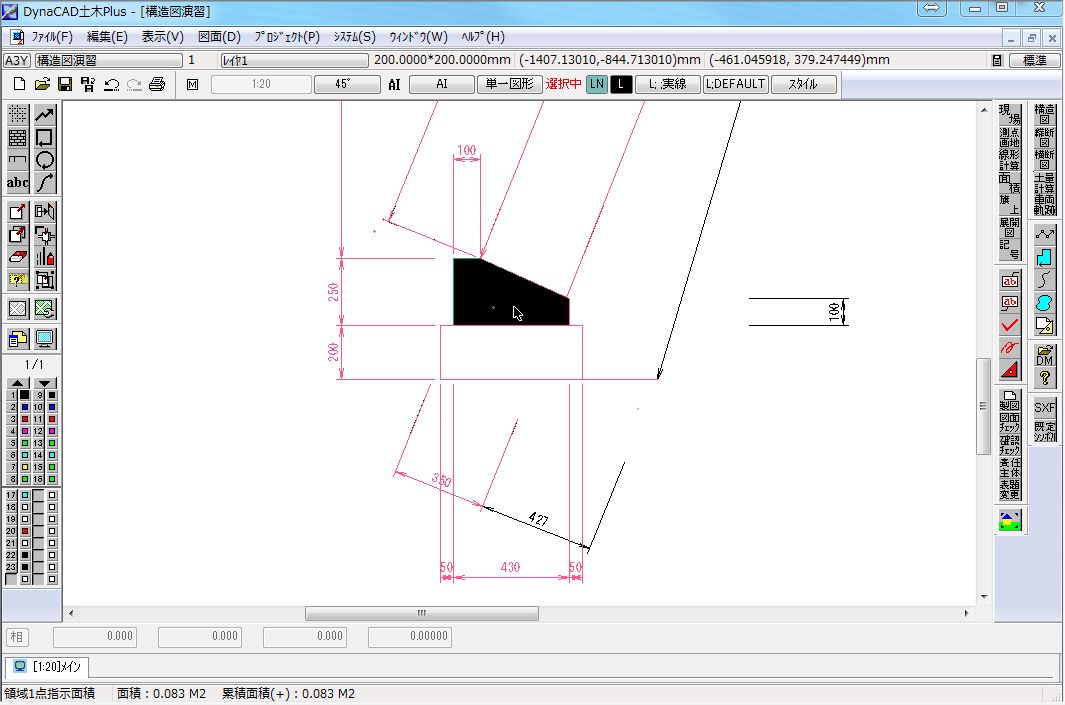Select the brick hatch pattern tool
This screenshot has height=705, width=1065.
click(x=18, y=138)
